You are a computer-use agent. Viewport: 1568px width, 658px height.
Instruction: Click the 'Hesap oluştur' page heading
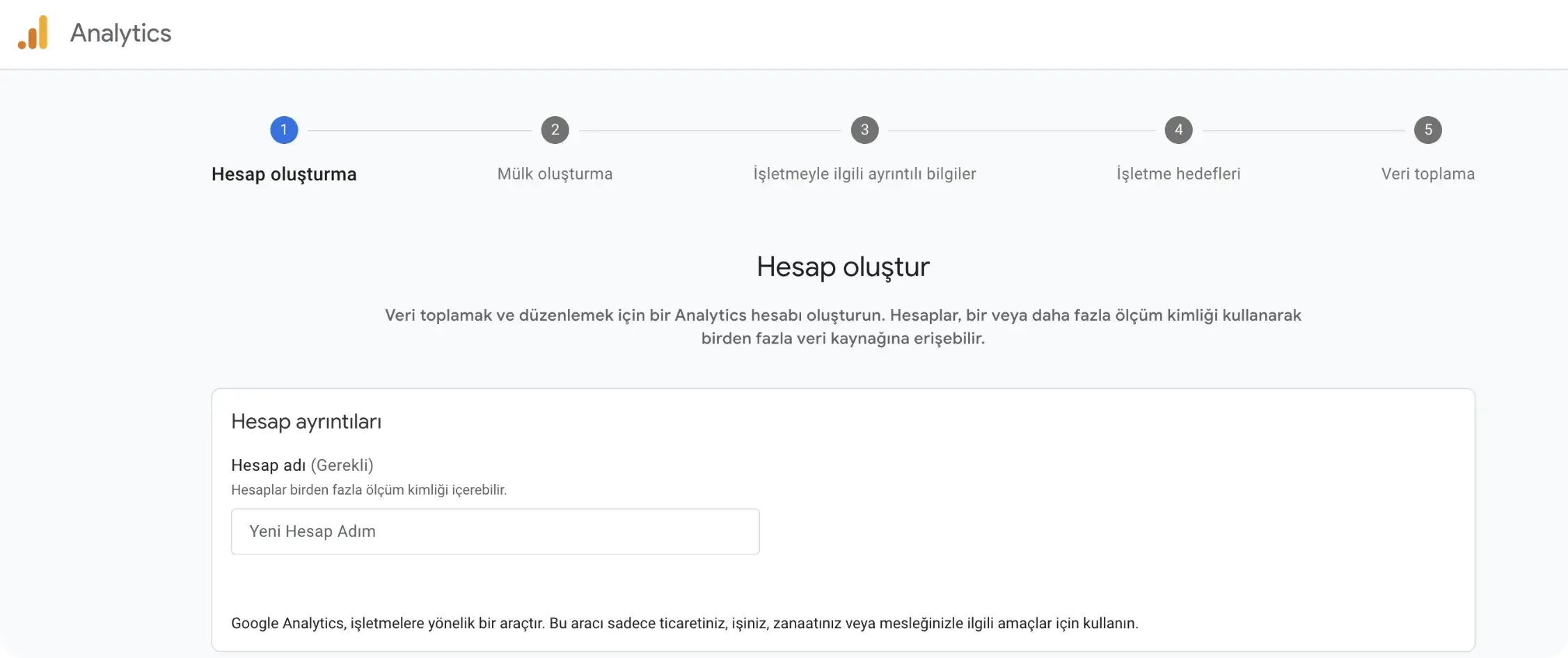843,267
